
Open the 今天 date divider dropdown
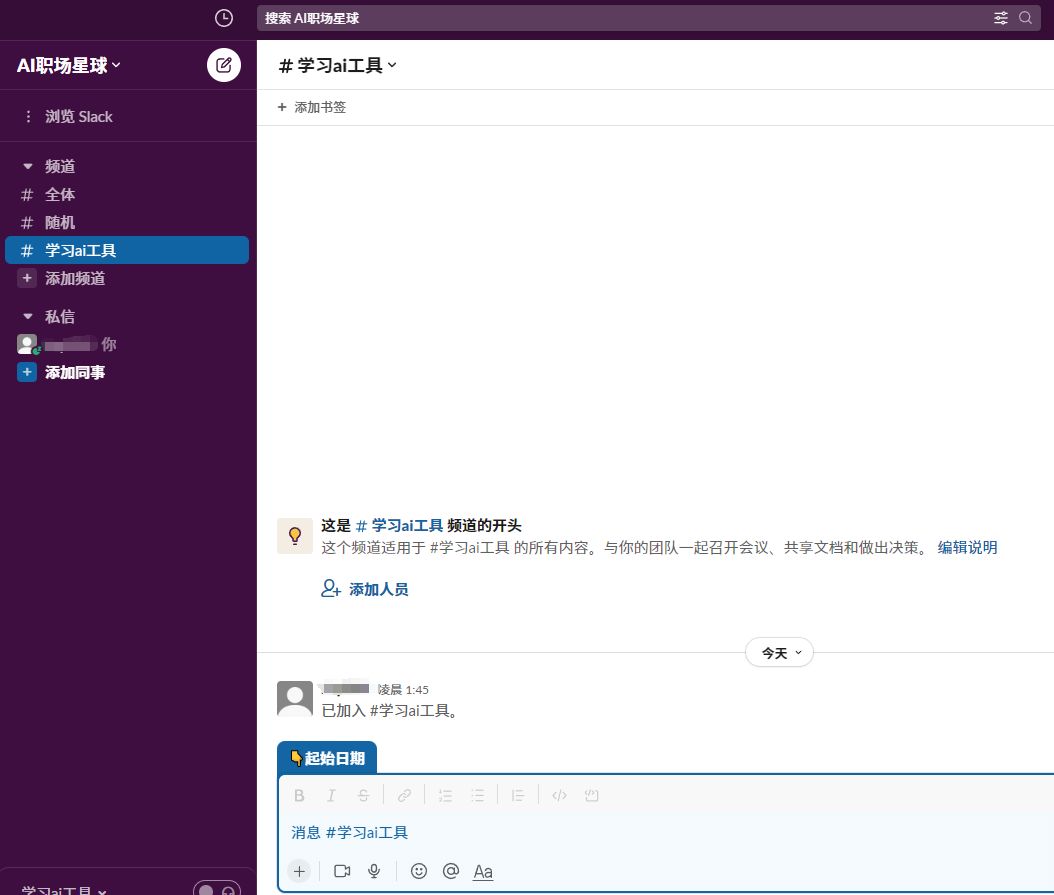(x=779, y=651)
